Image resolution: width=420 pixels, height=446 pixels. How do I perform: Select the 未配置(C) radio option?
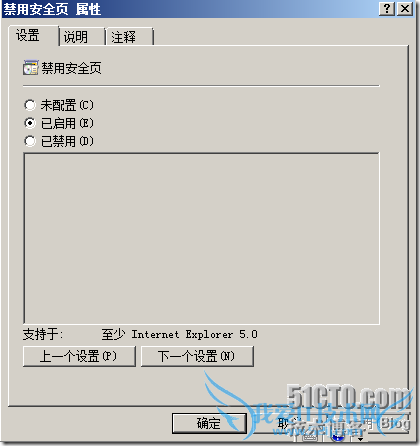[x=30, y=105]
